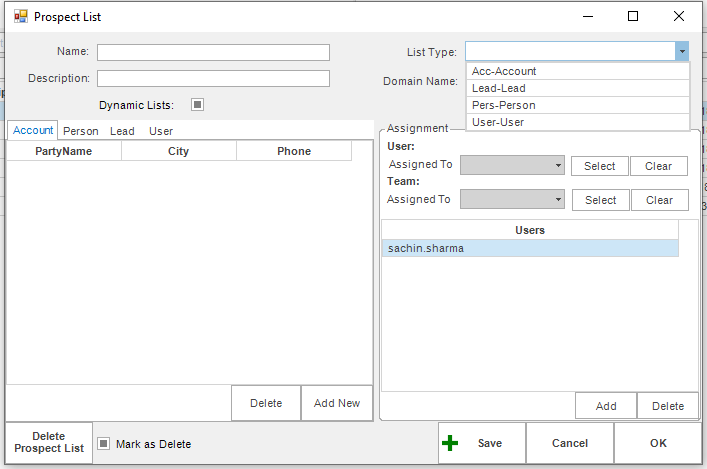Open the Lead tab
707x469 pixels.
[122, 131]
